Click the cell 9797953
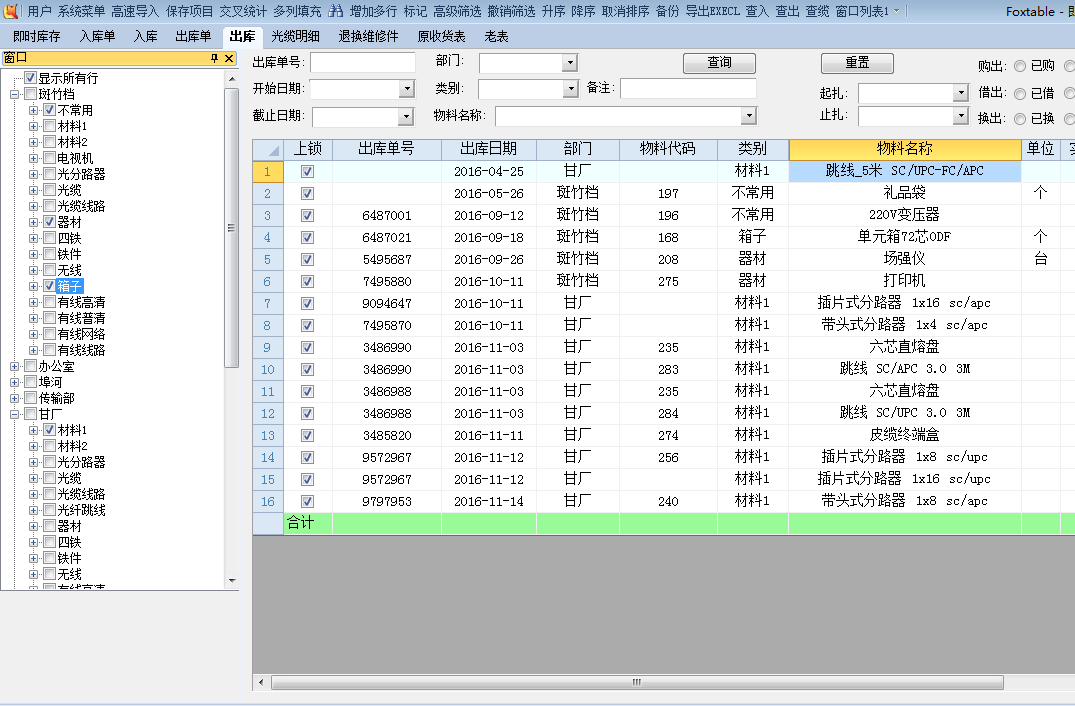The image size is (1075, 706). (x=387, y=501)
